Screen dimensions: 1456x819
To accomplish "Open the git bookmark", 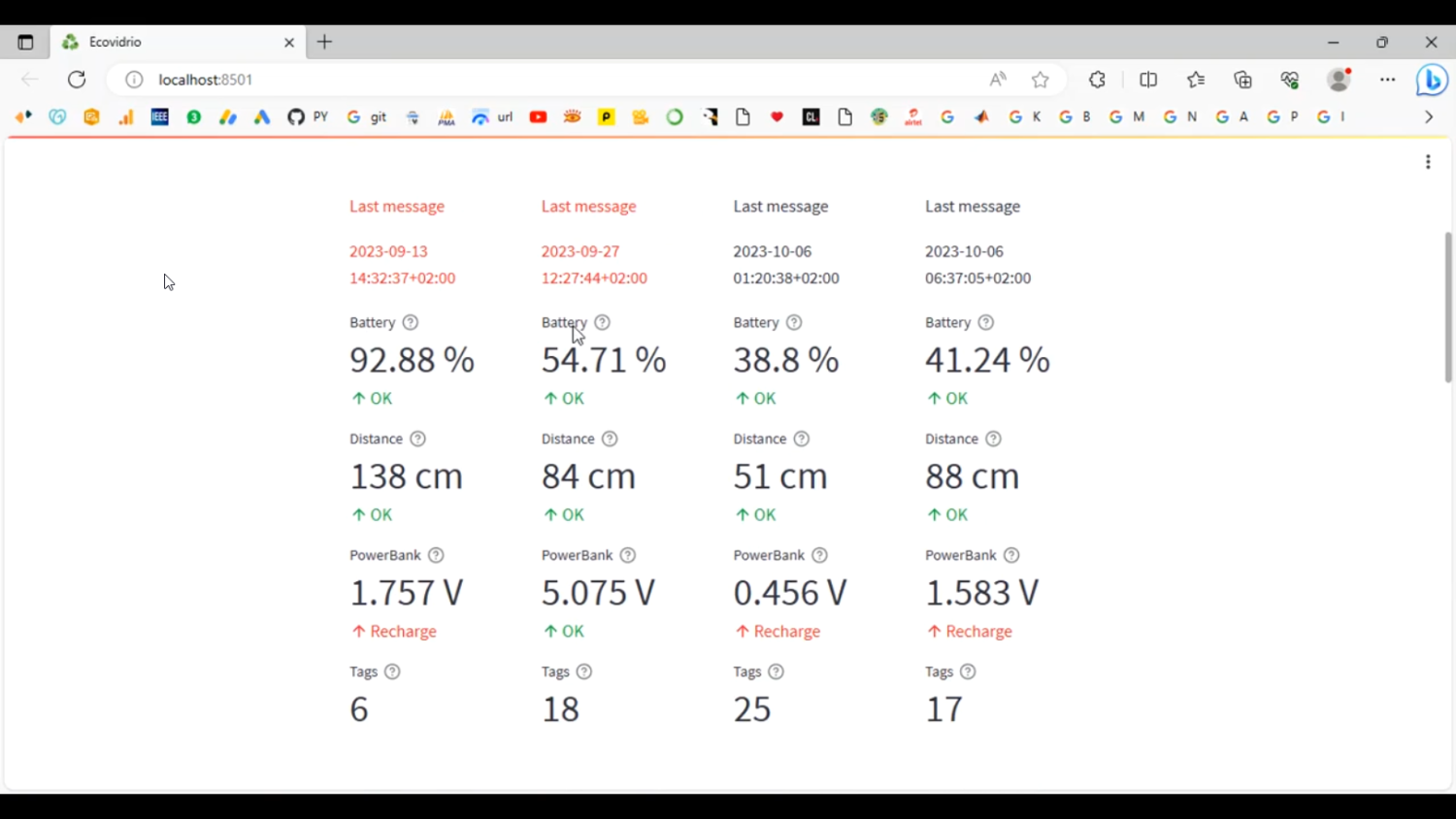I will 368,117.
